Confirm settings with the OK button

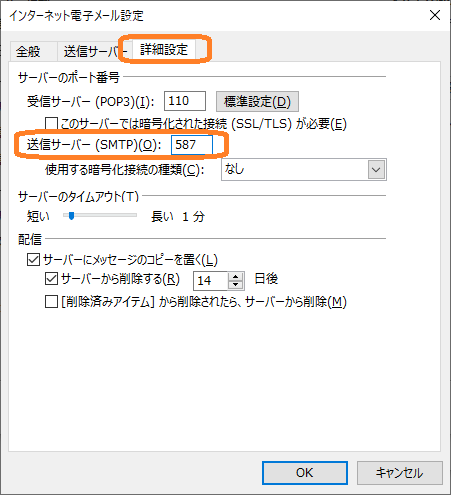click(x=305, y=473)
